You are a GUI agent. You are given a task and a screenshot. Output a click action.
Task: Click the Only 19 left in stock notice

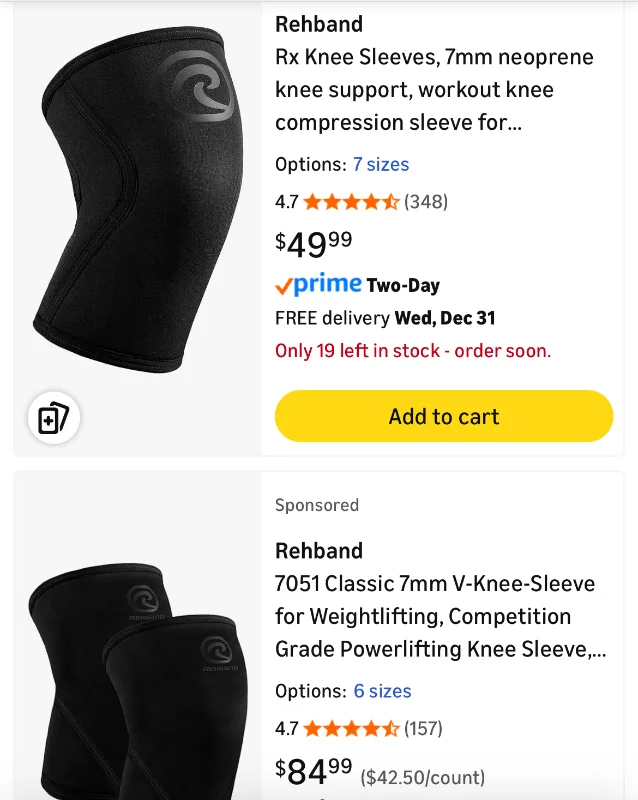coord(413,351)
